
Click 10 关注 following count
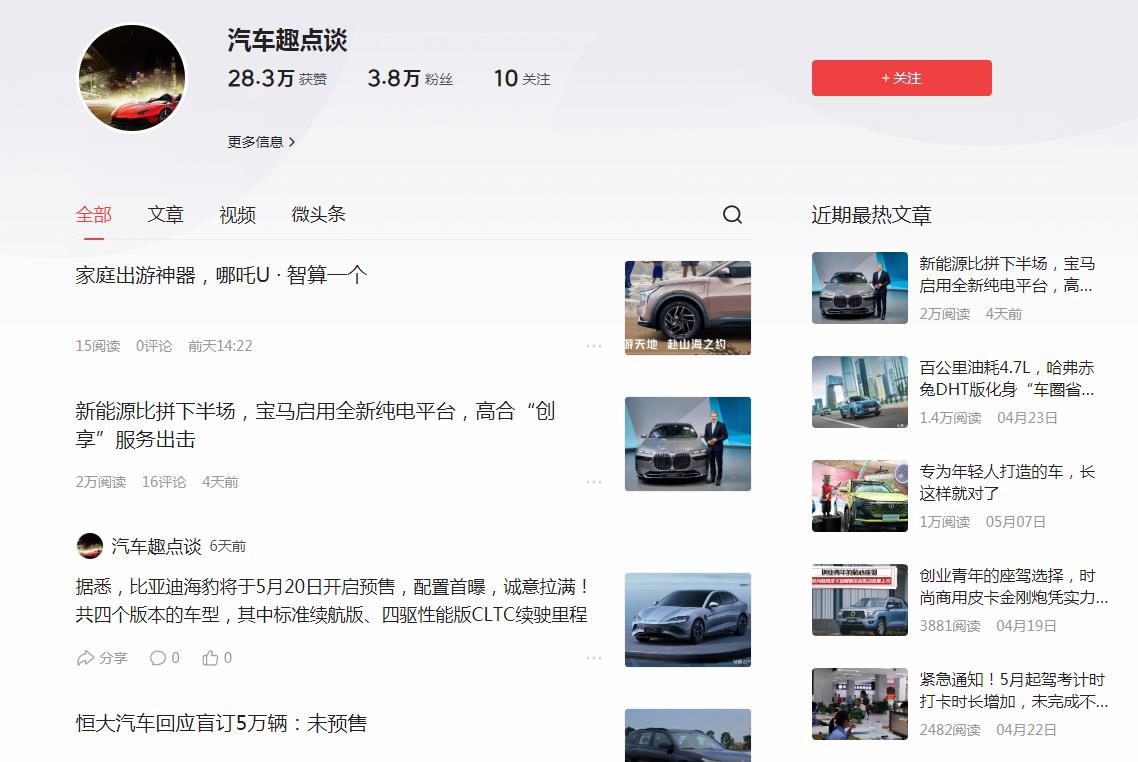point(522,78)
